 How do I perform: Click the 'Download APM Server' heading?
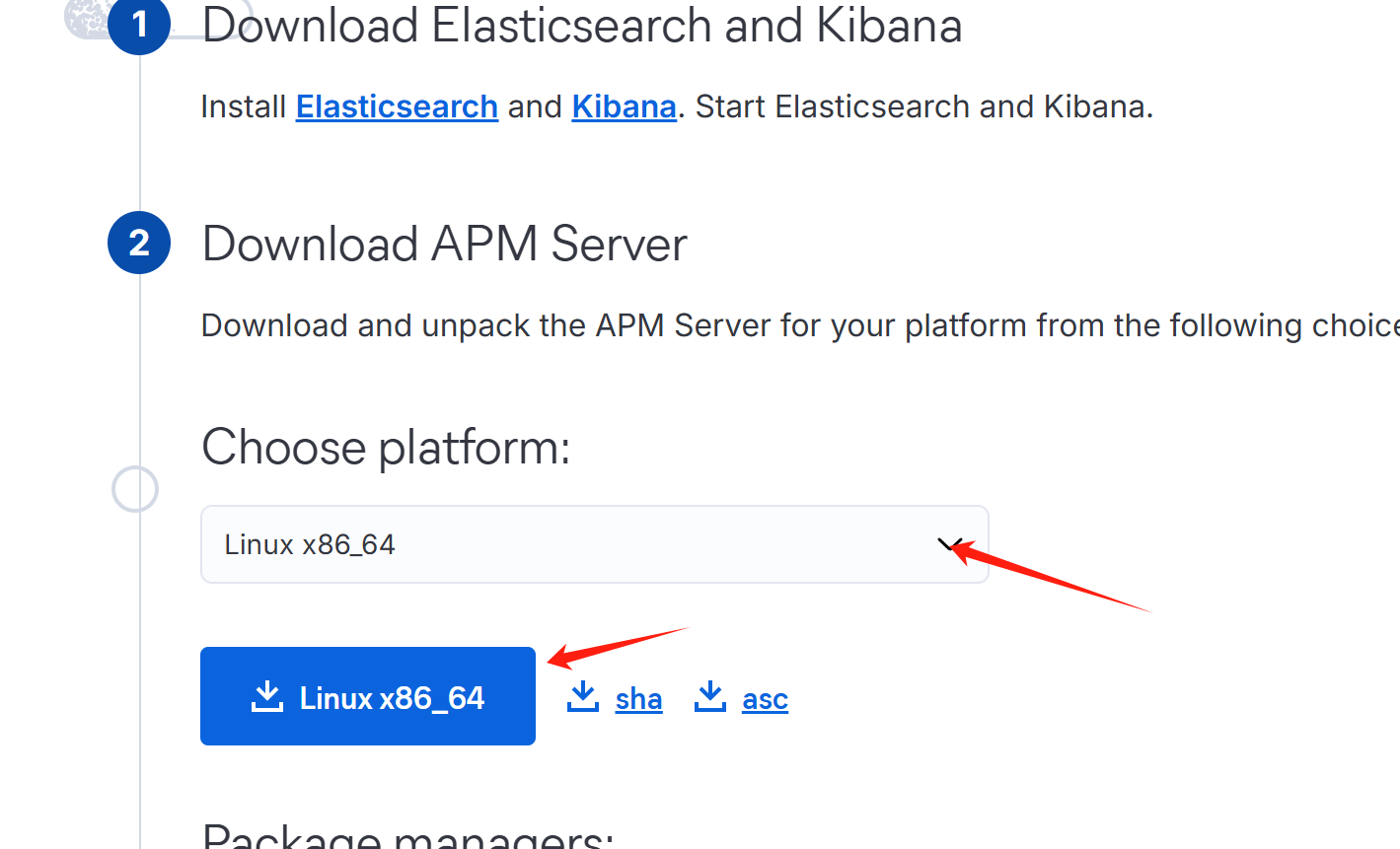pos(444,245)
